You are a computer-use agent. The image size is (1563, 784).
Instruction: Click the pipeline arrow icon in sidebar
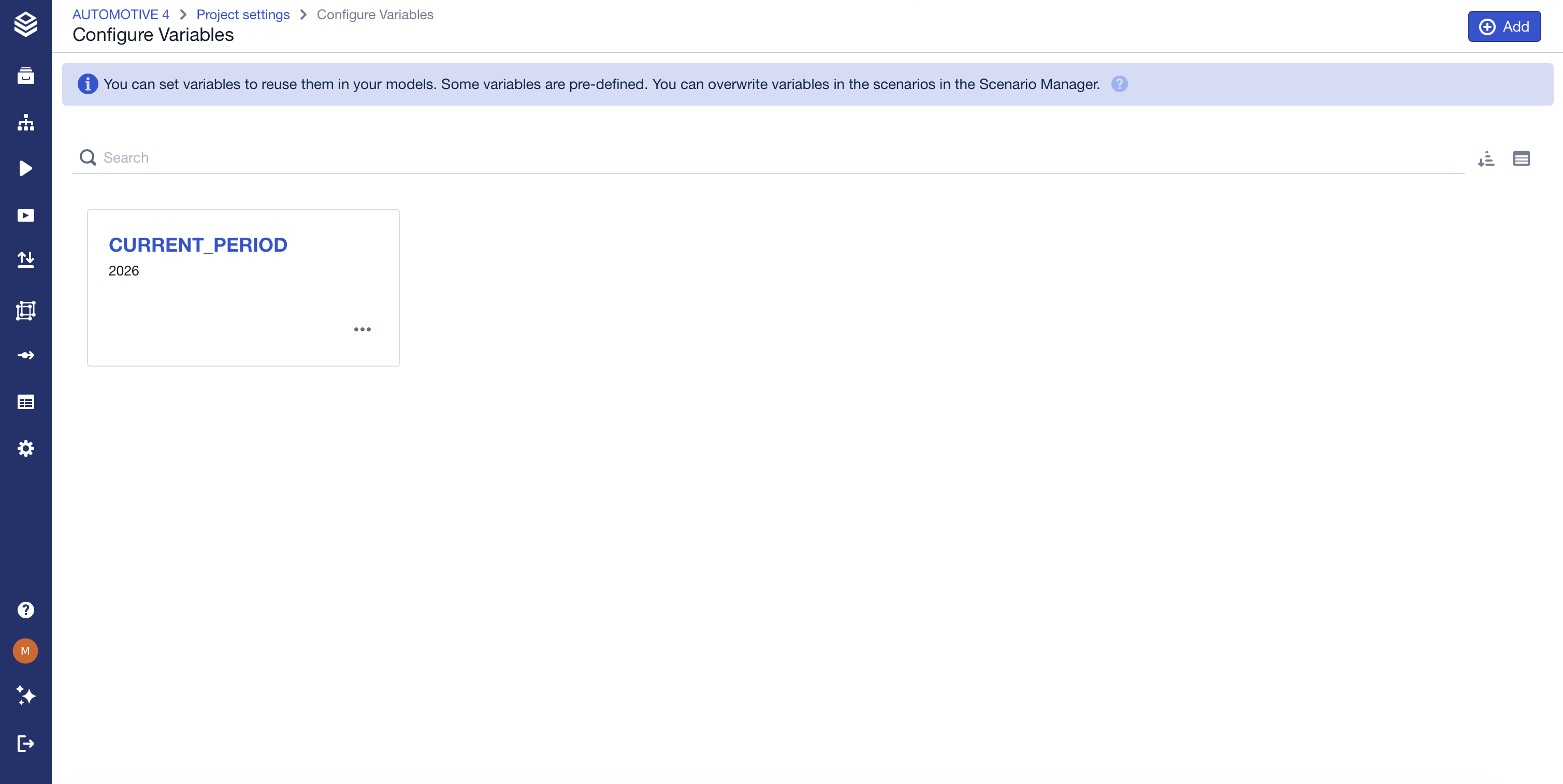[x=25, y=356]
